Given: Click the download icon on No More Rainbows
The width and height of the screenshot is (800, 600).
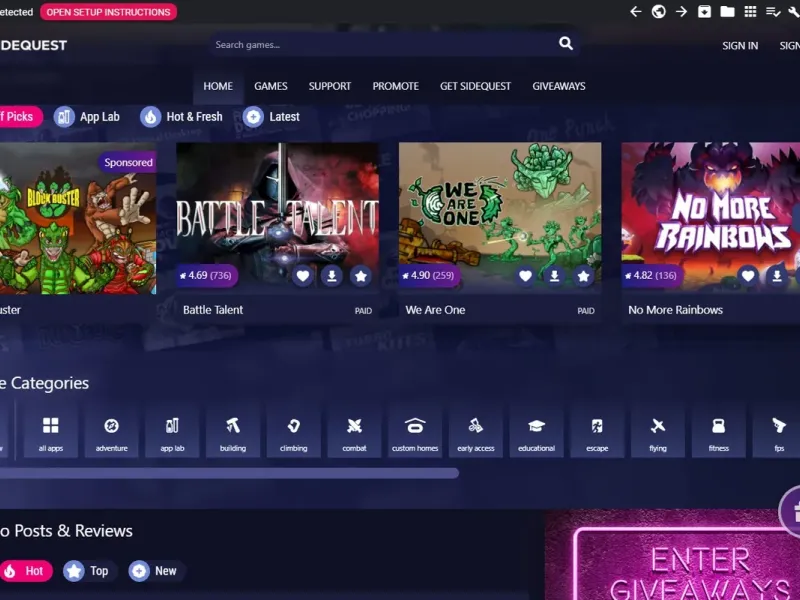Looking at the screenshot, I should click(x=777, y=276).
